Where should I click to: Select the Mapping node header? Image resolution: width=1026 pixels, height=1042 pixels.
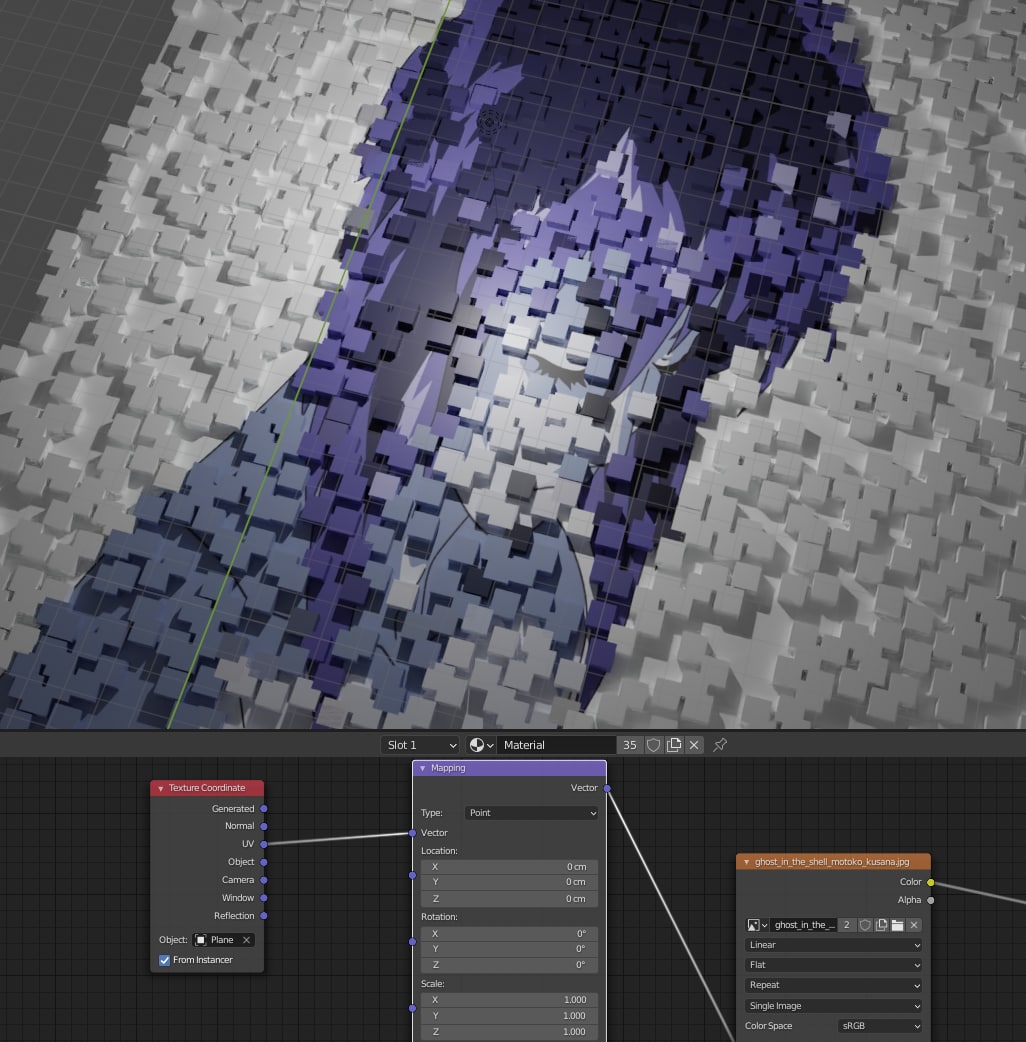point(509,768)
